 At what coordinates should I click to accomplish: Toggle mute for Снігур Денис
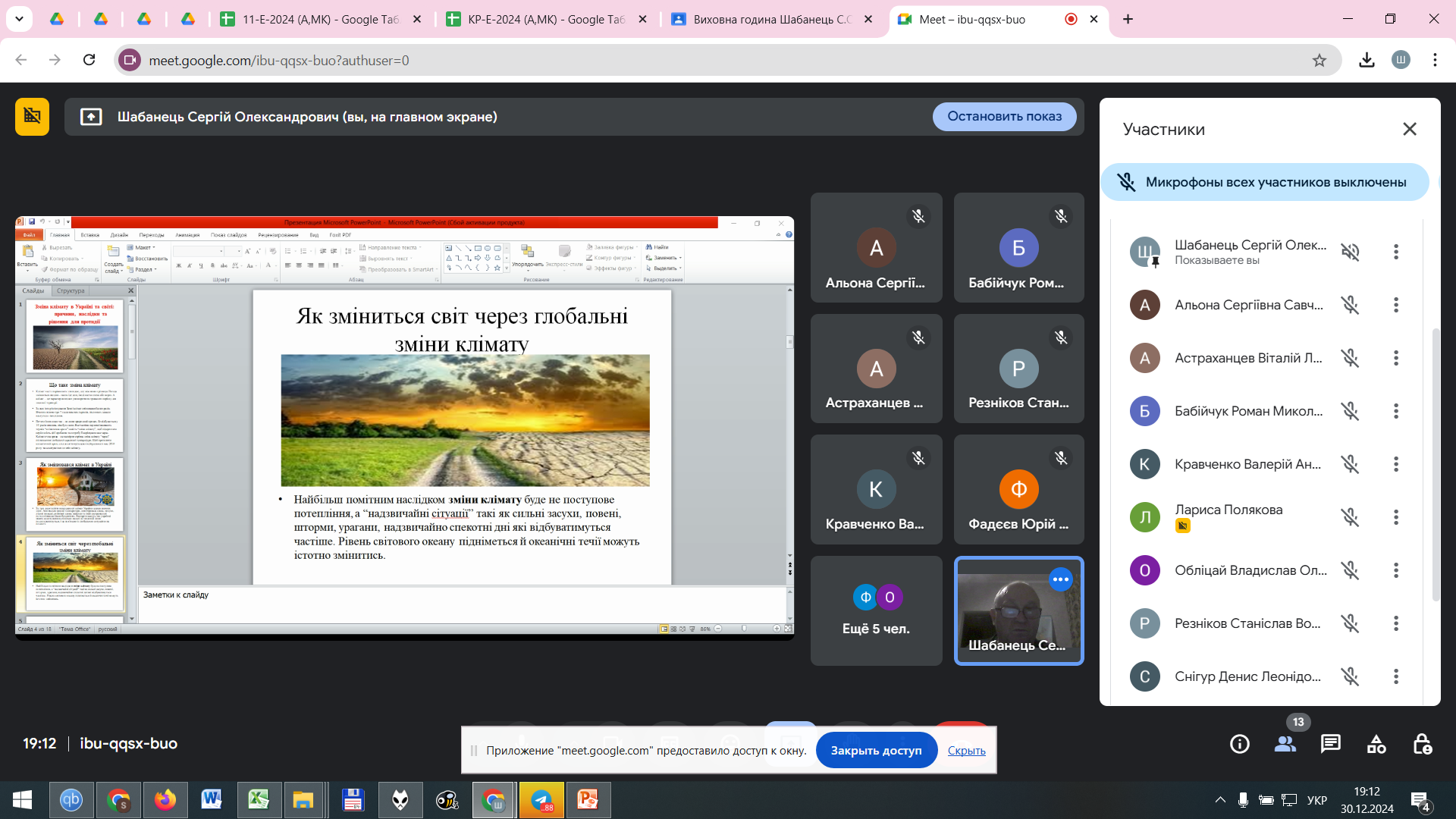coord(1350,676)
